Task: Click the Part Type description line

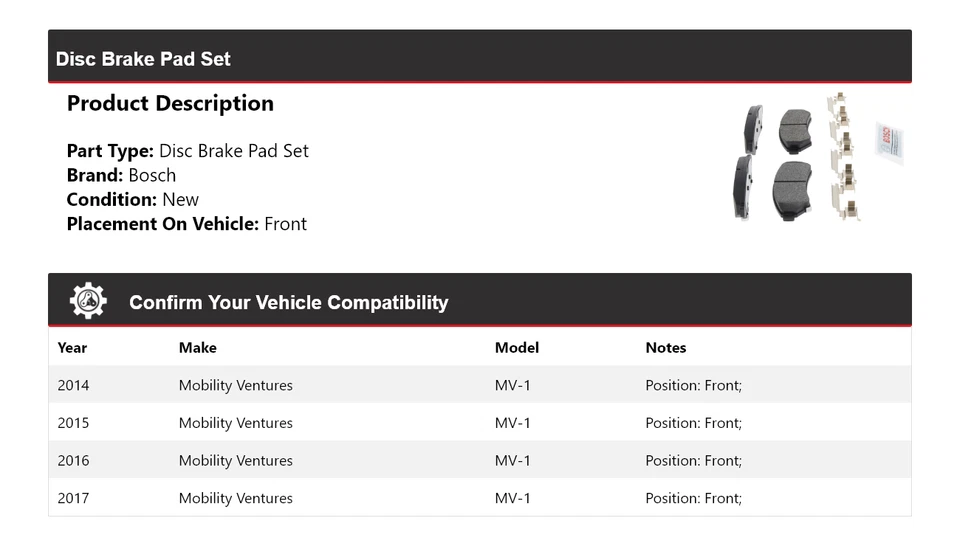Action: (187, 151)
